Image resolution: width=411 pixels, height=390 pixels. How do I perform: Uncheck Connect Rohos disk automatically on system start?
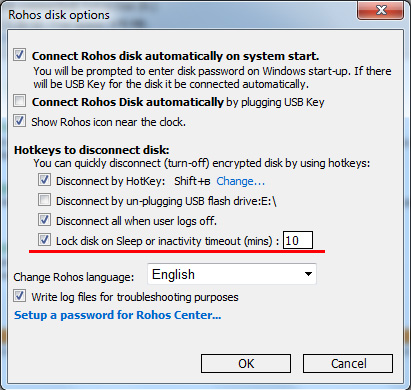[x=19, y=55]
